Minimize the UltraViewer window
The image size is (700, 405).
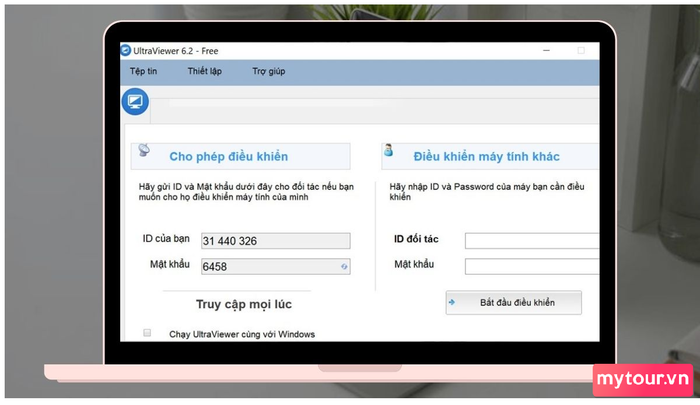tap(546, 50)
